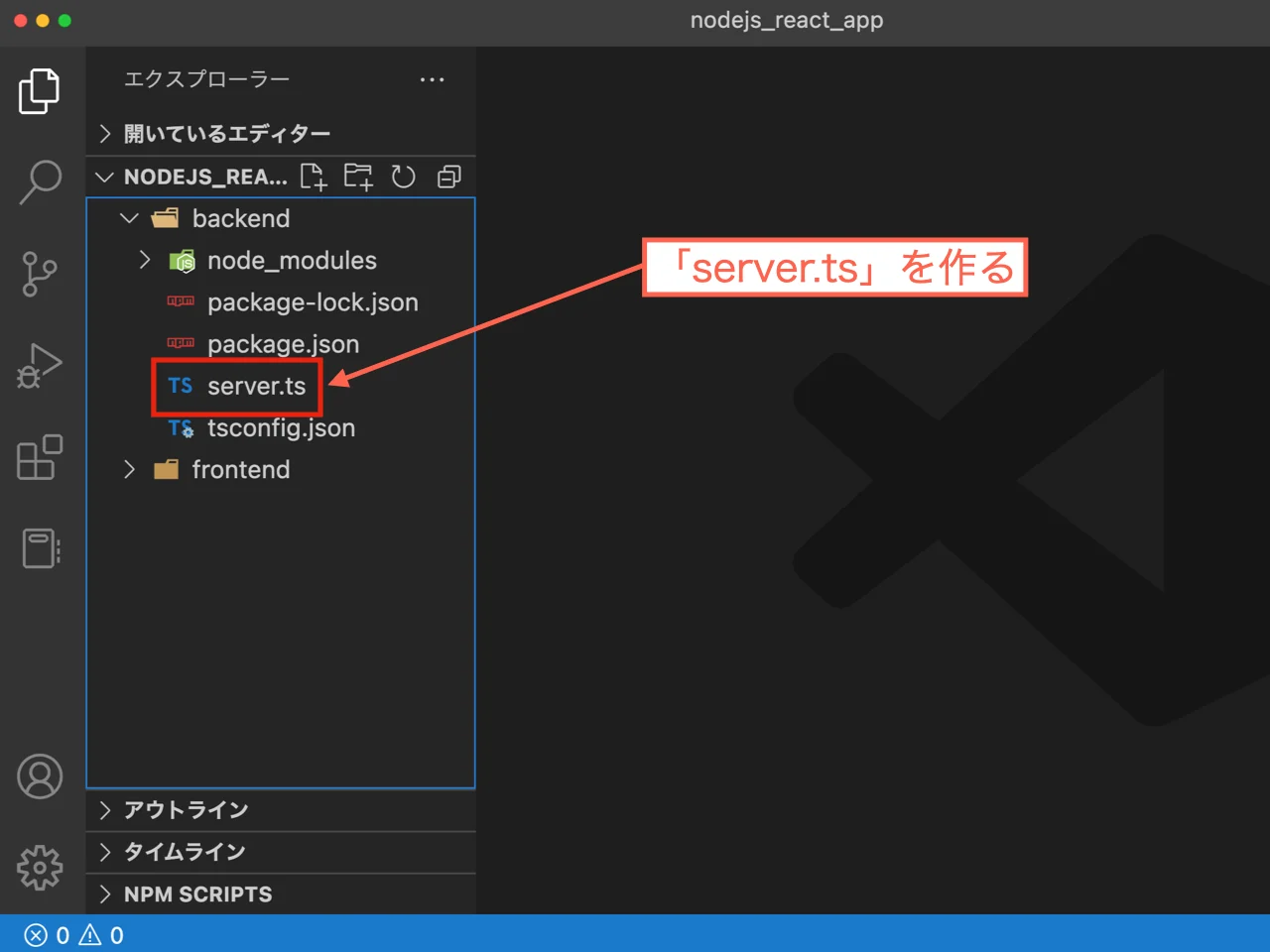Select the server.ts file
The image size is (1270, 952).
(256, 387)
